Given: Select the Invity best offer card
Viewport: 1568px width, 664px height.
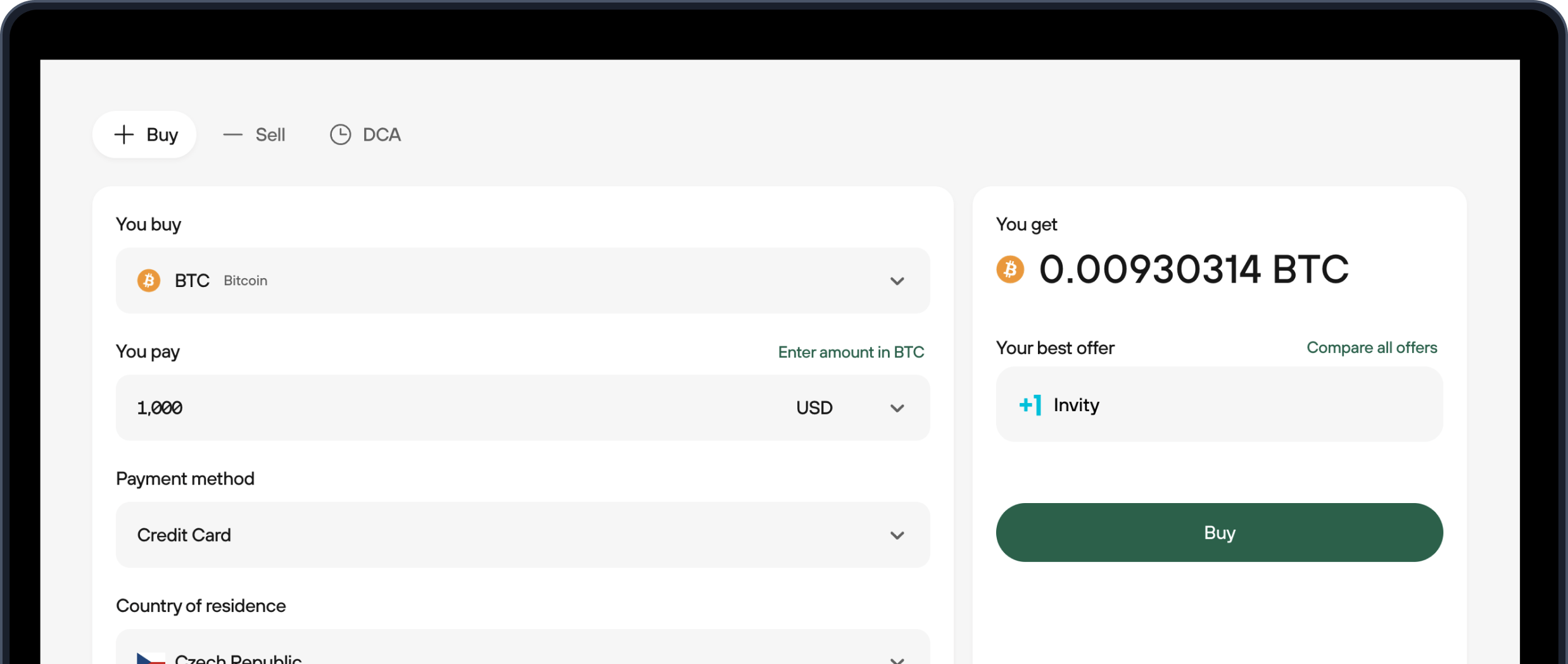Looking at the screenshot, I should click(1219, 404).
